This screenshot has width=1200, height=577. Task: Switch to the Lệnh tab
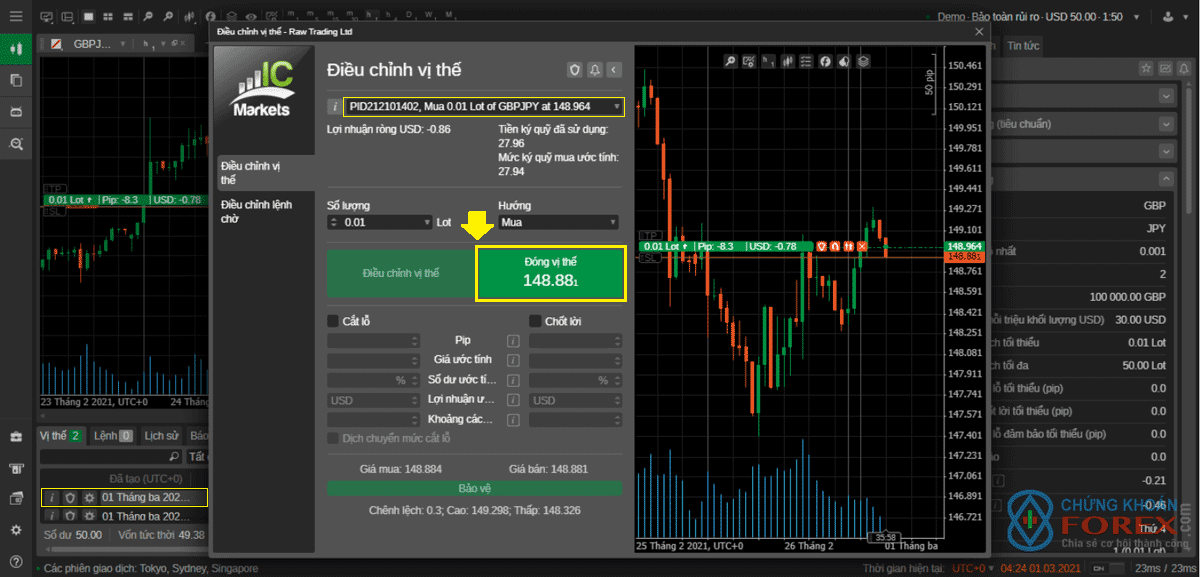[112, 436]
